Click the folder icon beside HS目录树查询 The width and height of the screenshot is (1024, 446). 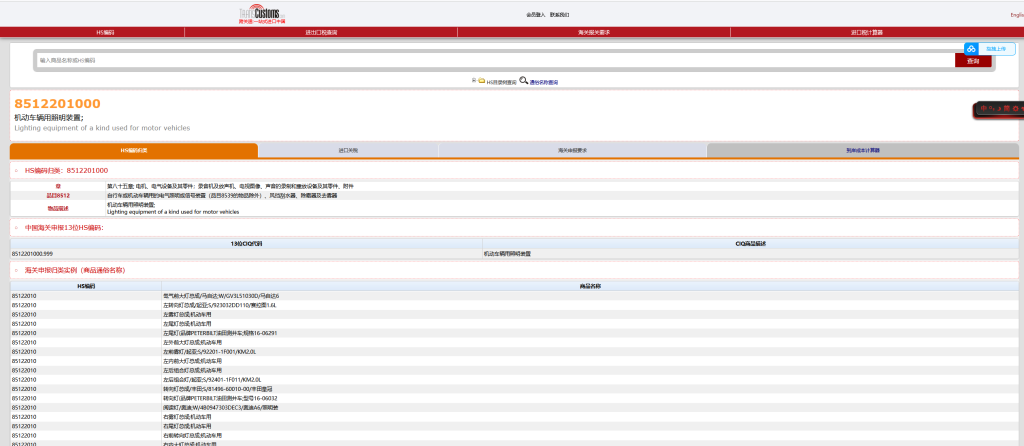point(481,80)
